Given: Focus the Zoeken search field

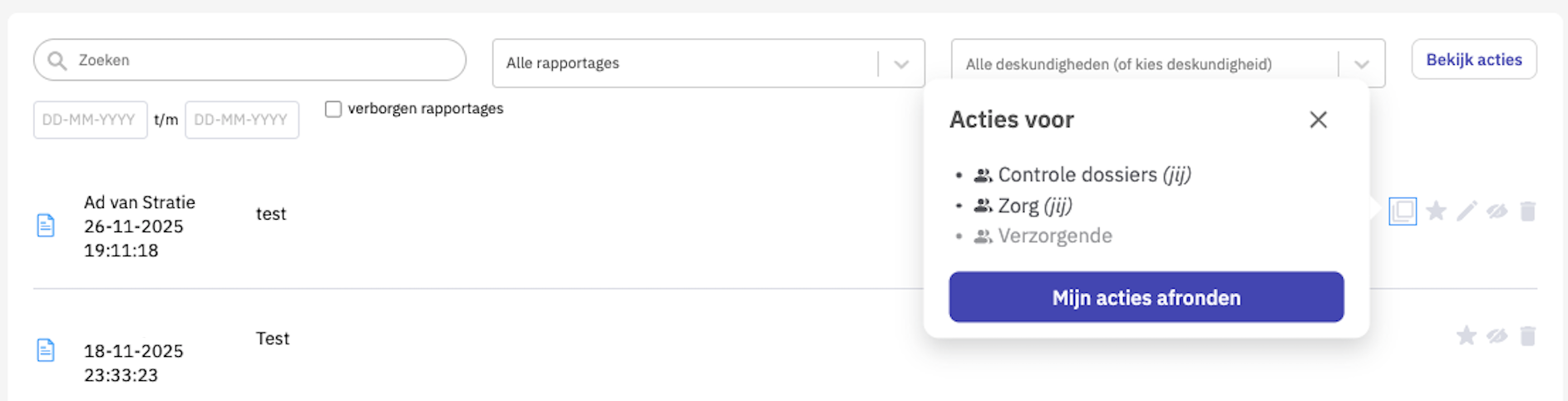Looking at the screenshot, I should coord(258,60).
